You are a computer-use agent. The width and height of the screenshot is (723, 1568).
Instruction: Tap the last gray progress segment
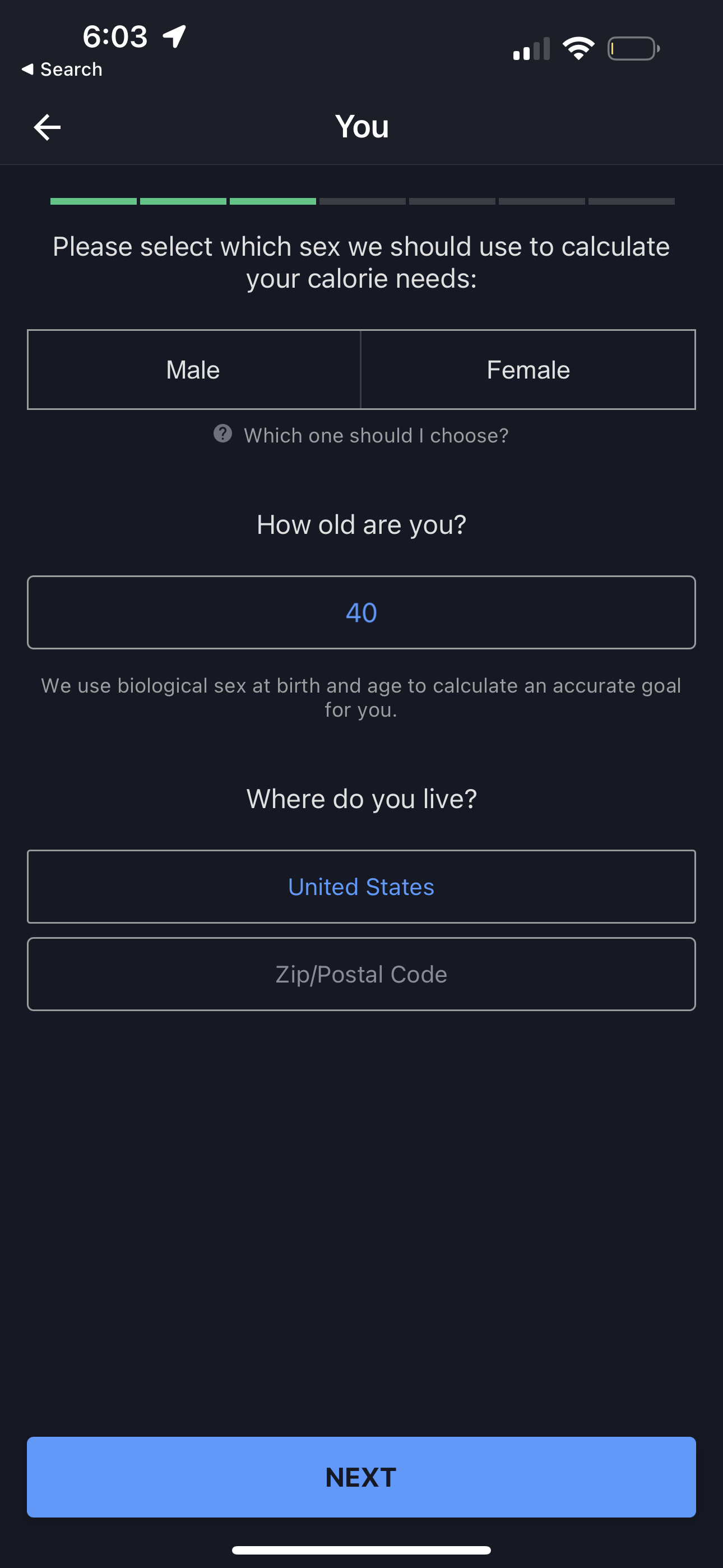(631, 201)
